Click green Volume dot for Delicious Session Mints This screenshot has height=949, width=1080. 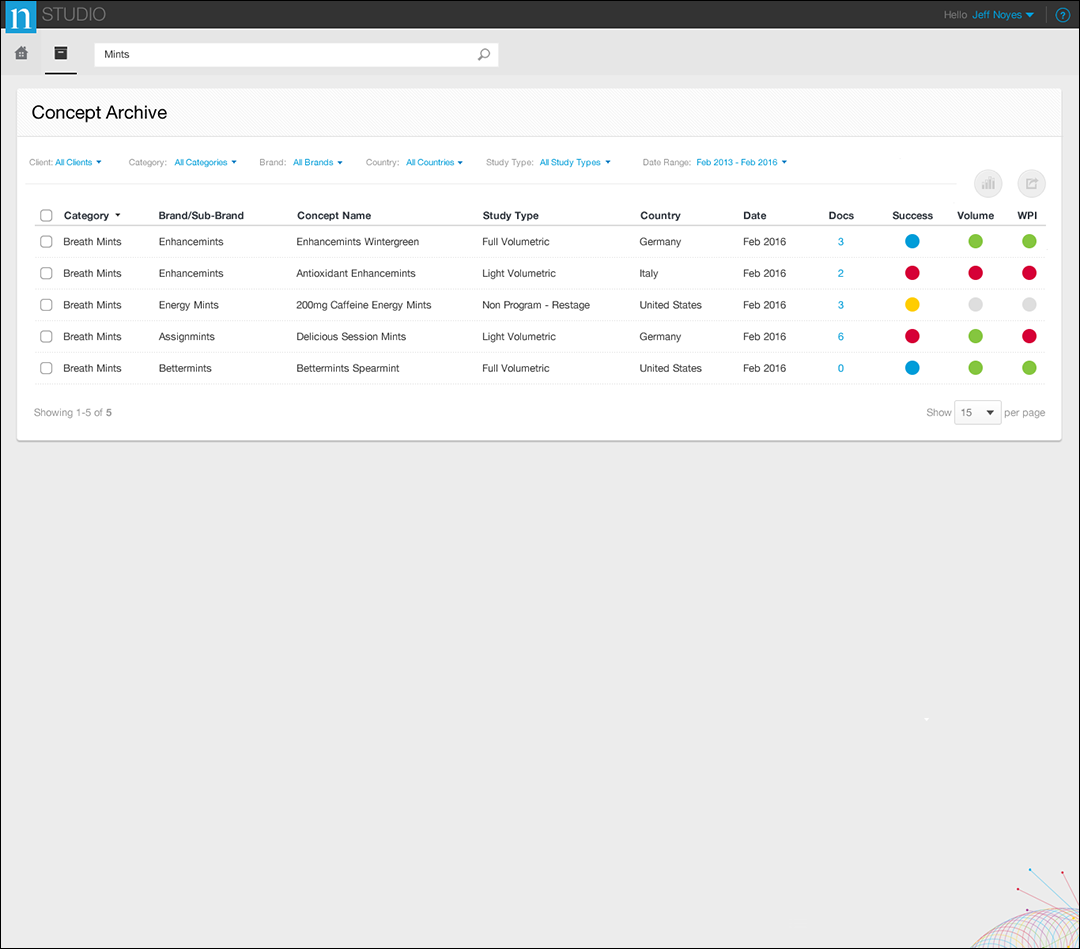tap(975, 336)
